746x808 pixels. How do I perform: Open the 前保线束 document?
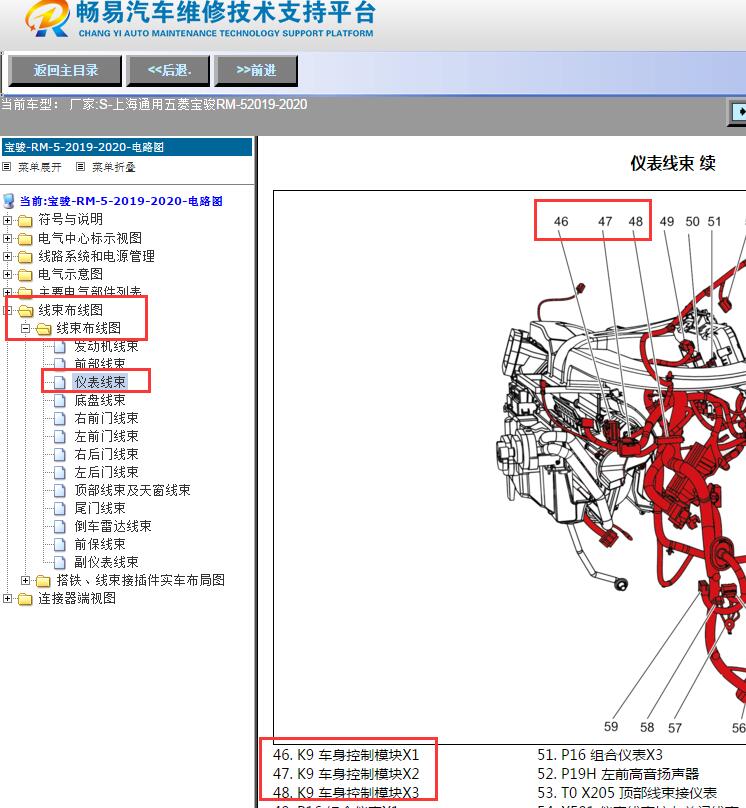(x=100, y=544)
